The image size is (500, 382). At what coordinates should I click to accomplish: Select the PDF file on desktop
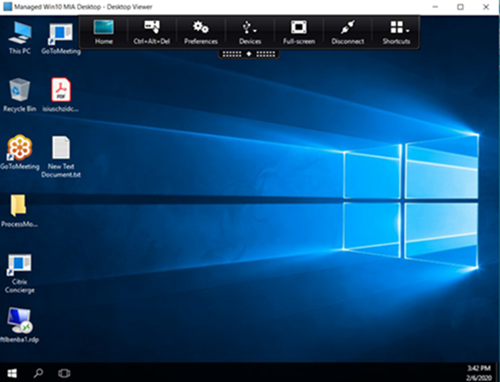[x=61, y=95]
